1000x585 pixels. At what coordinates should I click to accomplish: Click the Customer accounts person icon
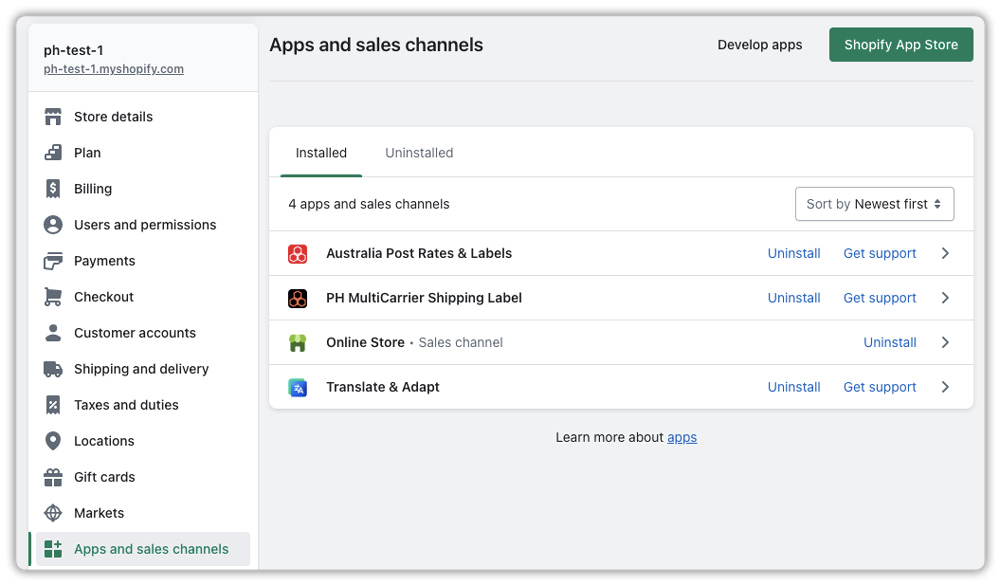pos(53,333)
